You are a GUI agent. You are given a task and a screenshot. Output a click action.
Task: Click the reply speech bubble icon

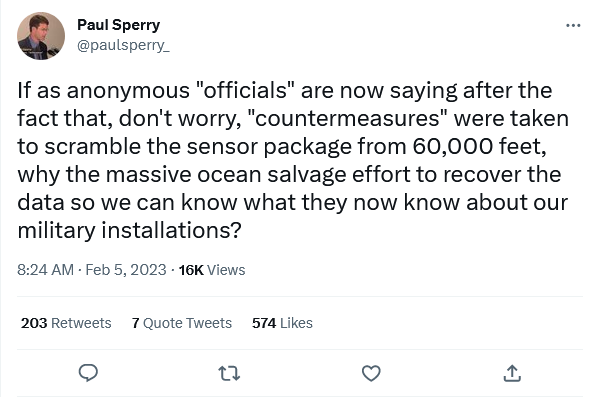[88, 373]
